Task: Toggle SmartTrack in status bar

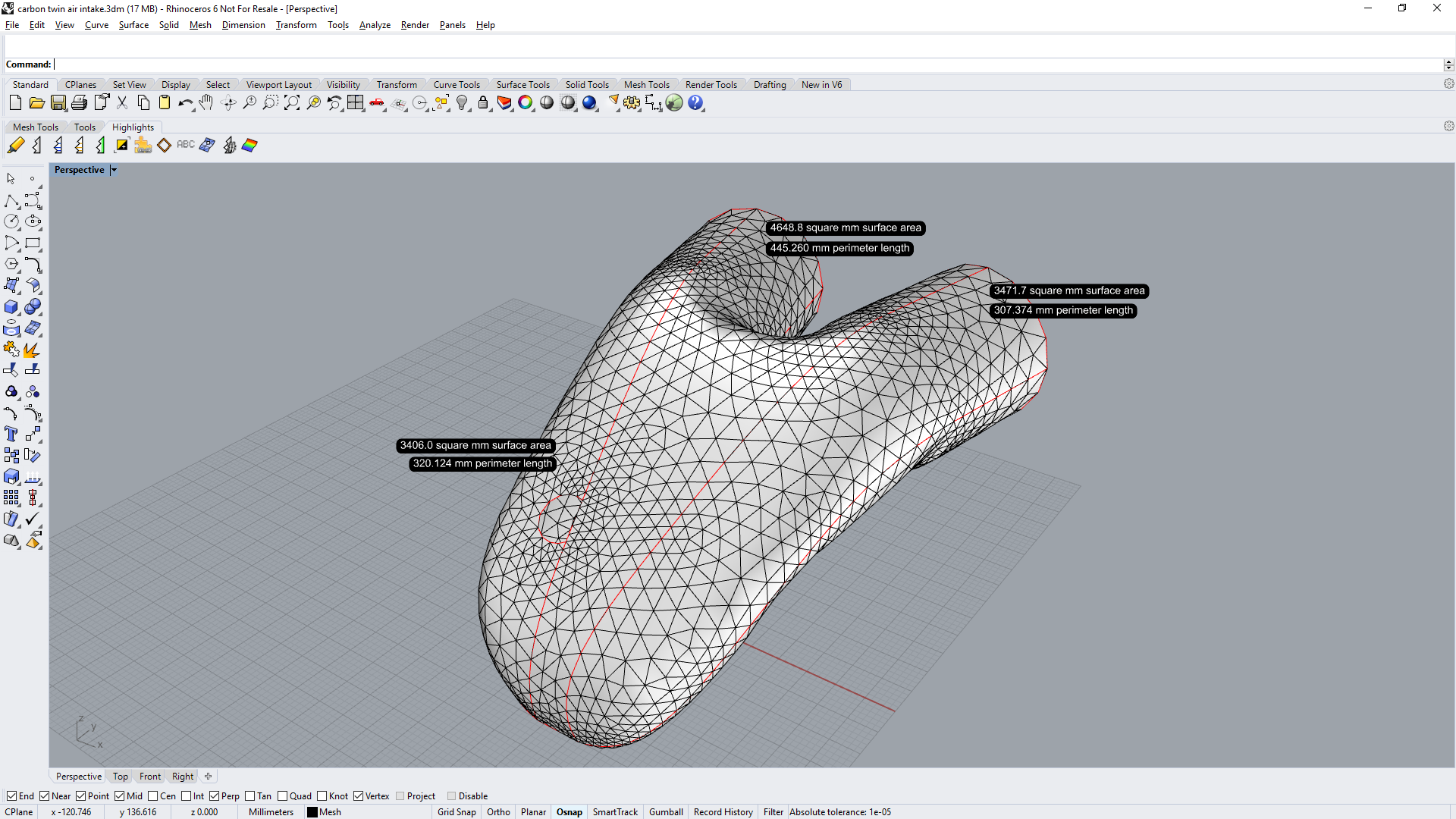Action: tap(615, 812)
